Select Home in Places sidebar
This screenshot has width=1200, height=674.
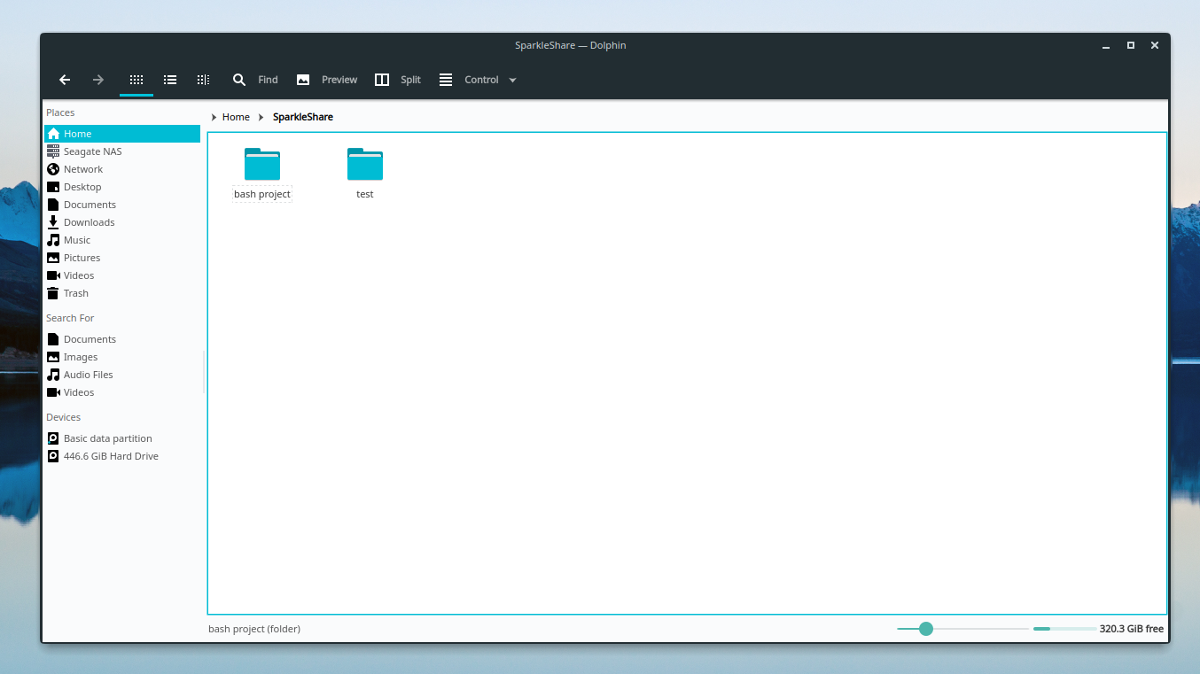(x=122, y=134)
